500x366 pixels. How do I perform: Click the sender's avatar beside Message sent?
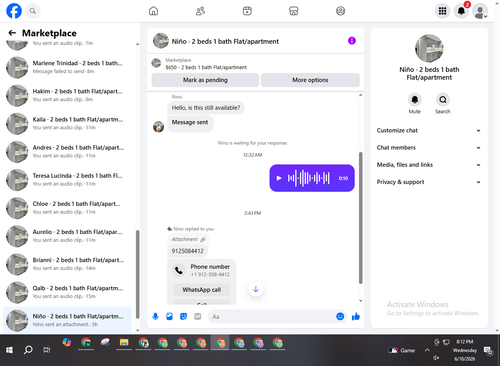click(x=158, y=127)
